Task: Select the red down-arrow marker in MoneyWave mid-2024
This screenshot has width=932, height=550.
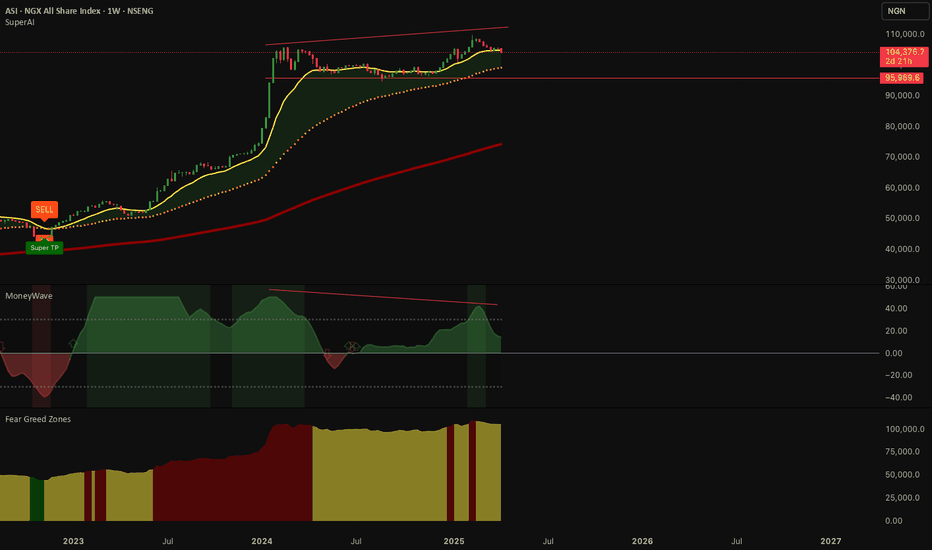Action: tap(328, 354)
